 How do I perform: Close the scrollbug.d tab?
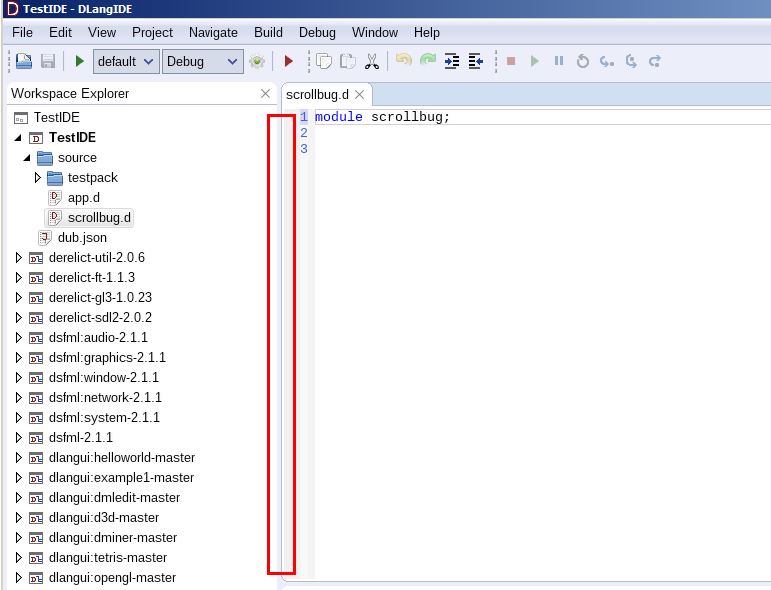click(359, 94)
